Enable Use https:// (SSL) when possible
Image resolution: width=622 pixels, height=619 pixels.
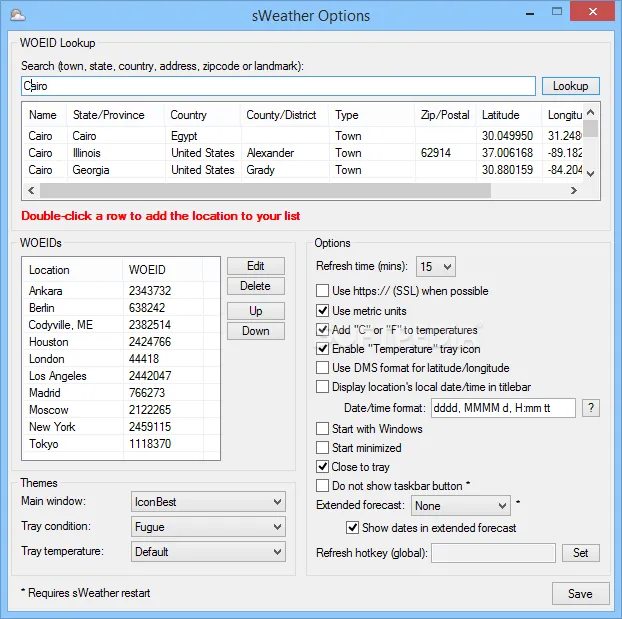pyautogui.click(x=322, y=290)
